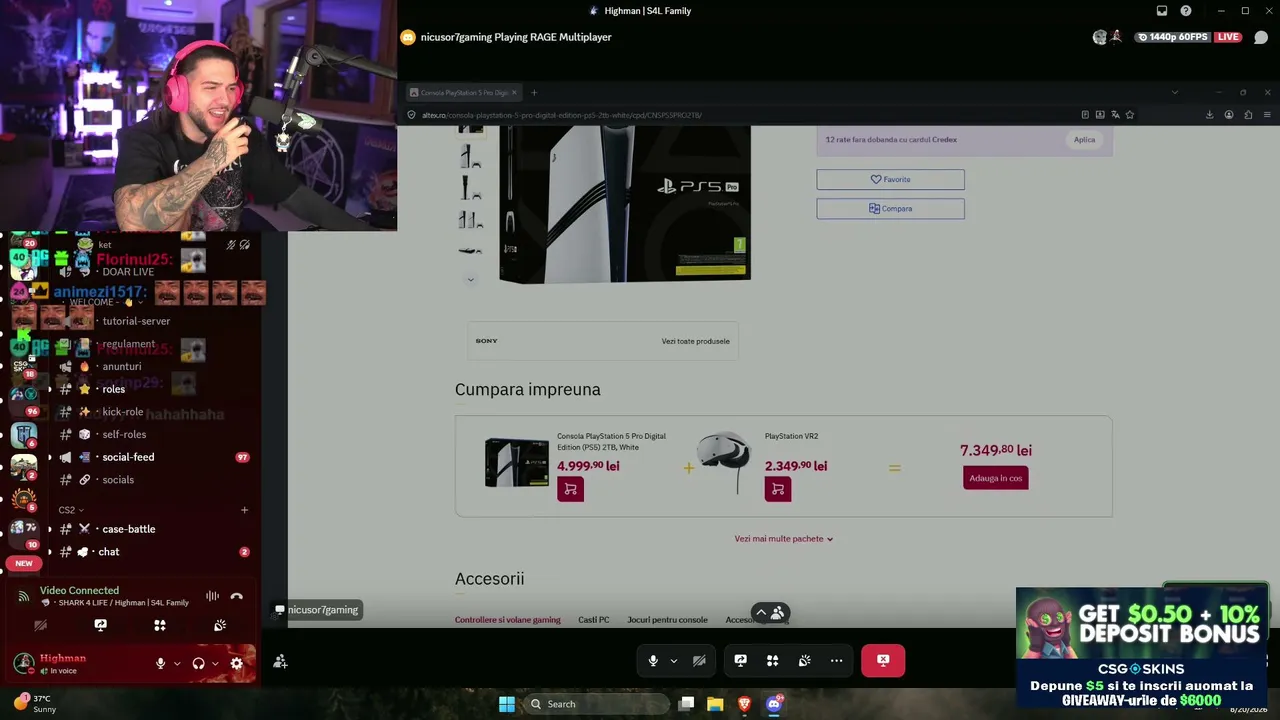Open File Explorer on the taskbar

click(715, 704)
